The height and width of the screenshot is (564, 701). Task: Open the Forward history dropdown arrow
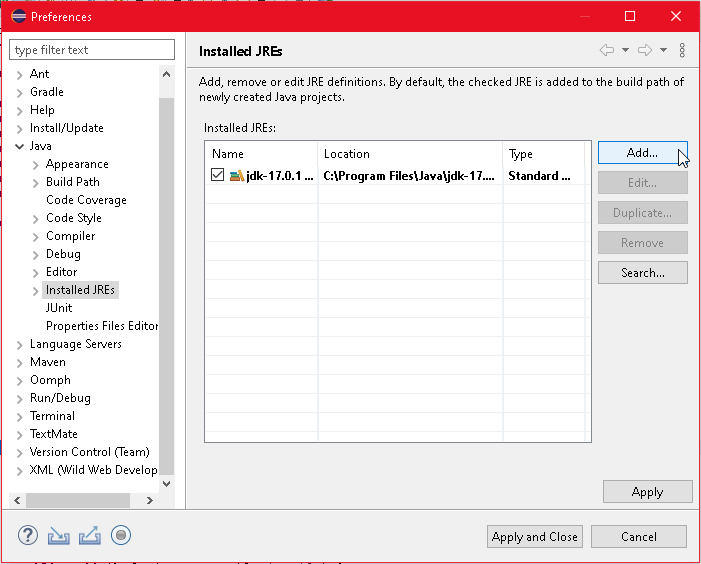663,50
